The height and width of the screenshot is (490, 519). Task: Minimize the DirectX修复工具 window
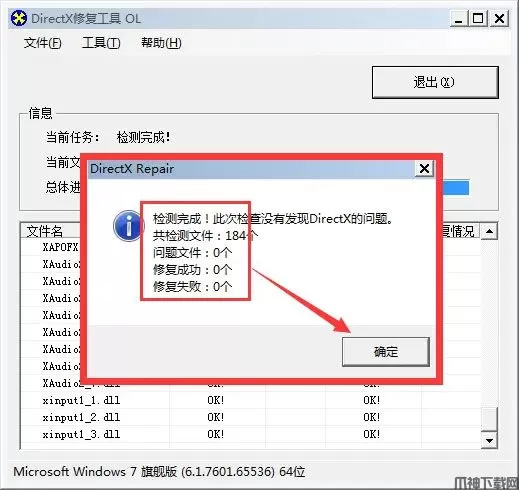click(x=459, y=19)
